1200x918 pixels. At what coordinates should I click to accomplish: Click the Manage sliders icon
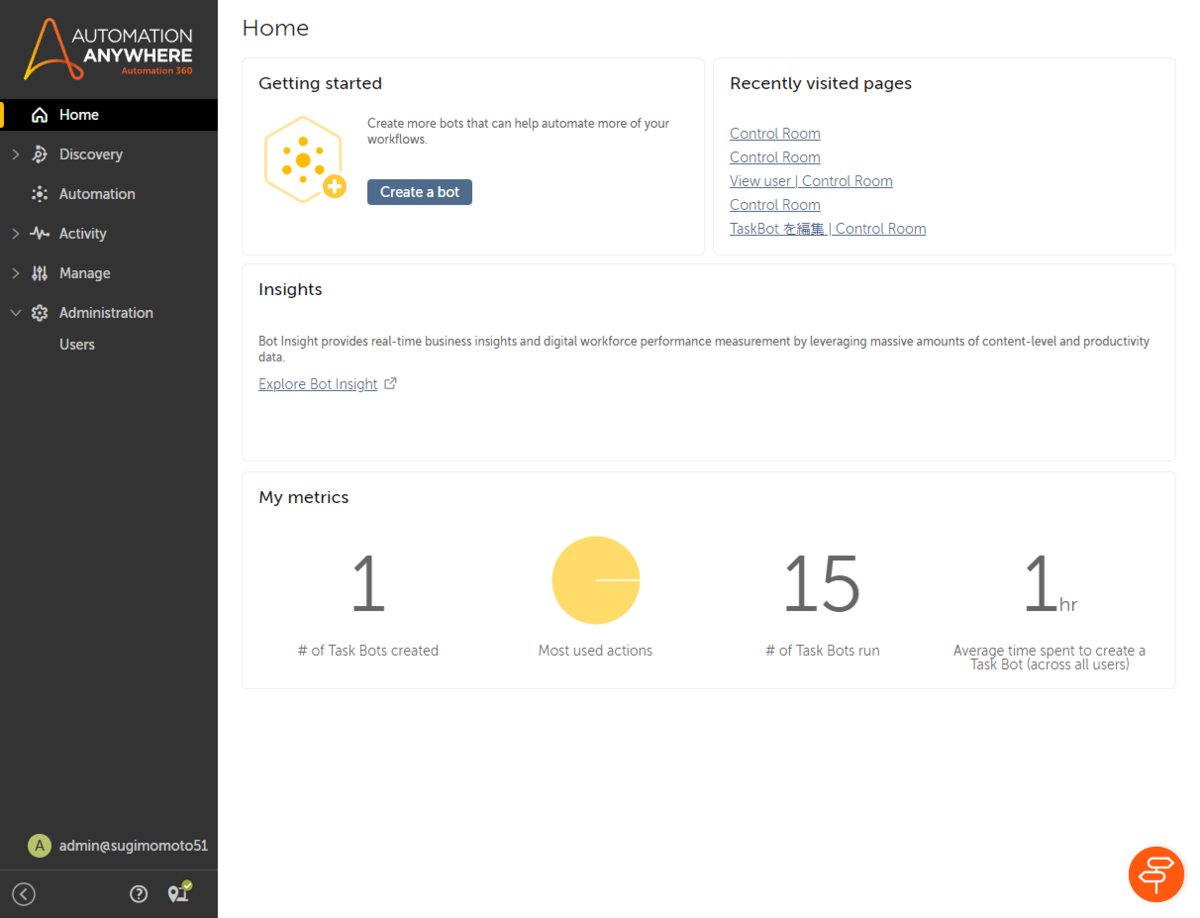(x=40, y=273)
